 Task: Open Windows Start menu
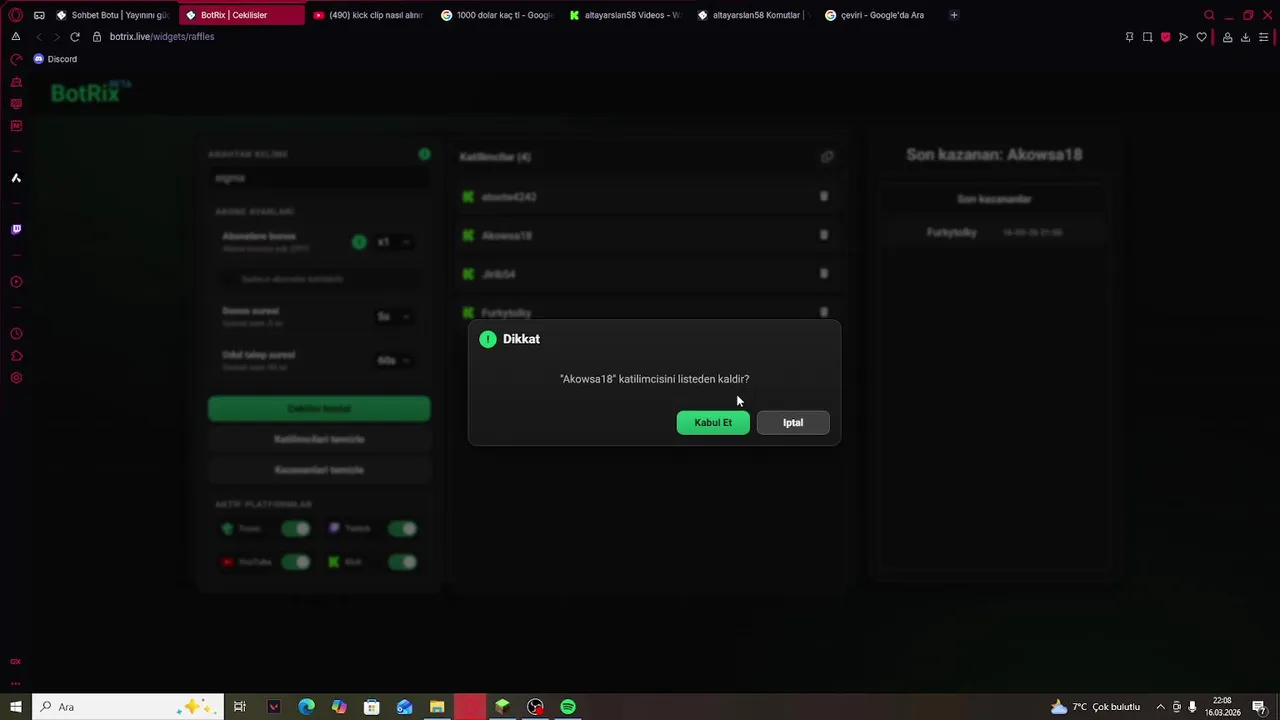15,707
